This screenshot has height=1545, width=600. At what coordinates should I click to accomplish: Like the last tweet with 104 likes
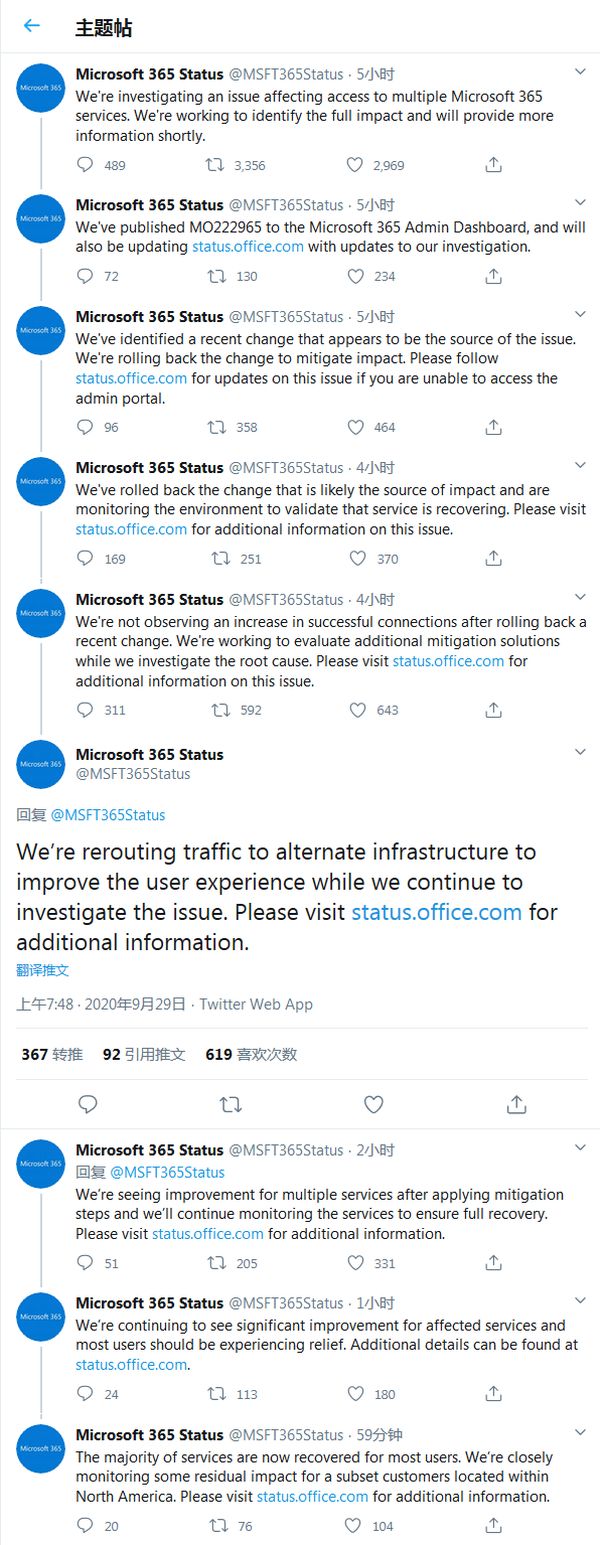click(355, 1526)
